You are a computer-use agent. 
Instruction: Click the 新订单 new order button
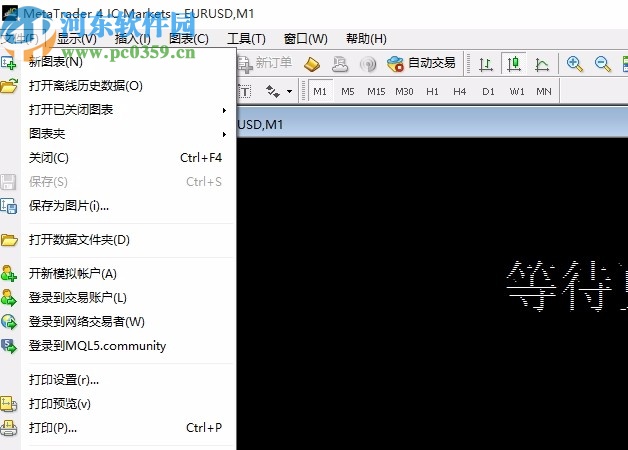point(264,63)
